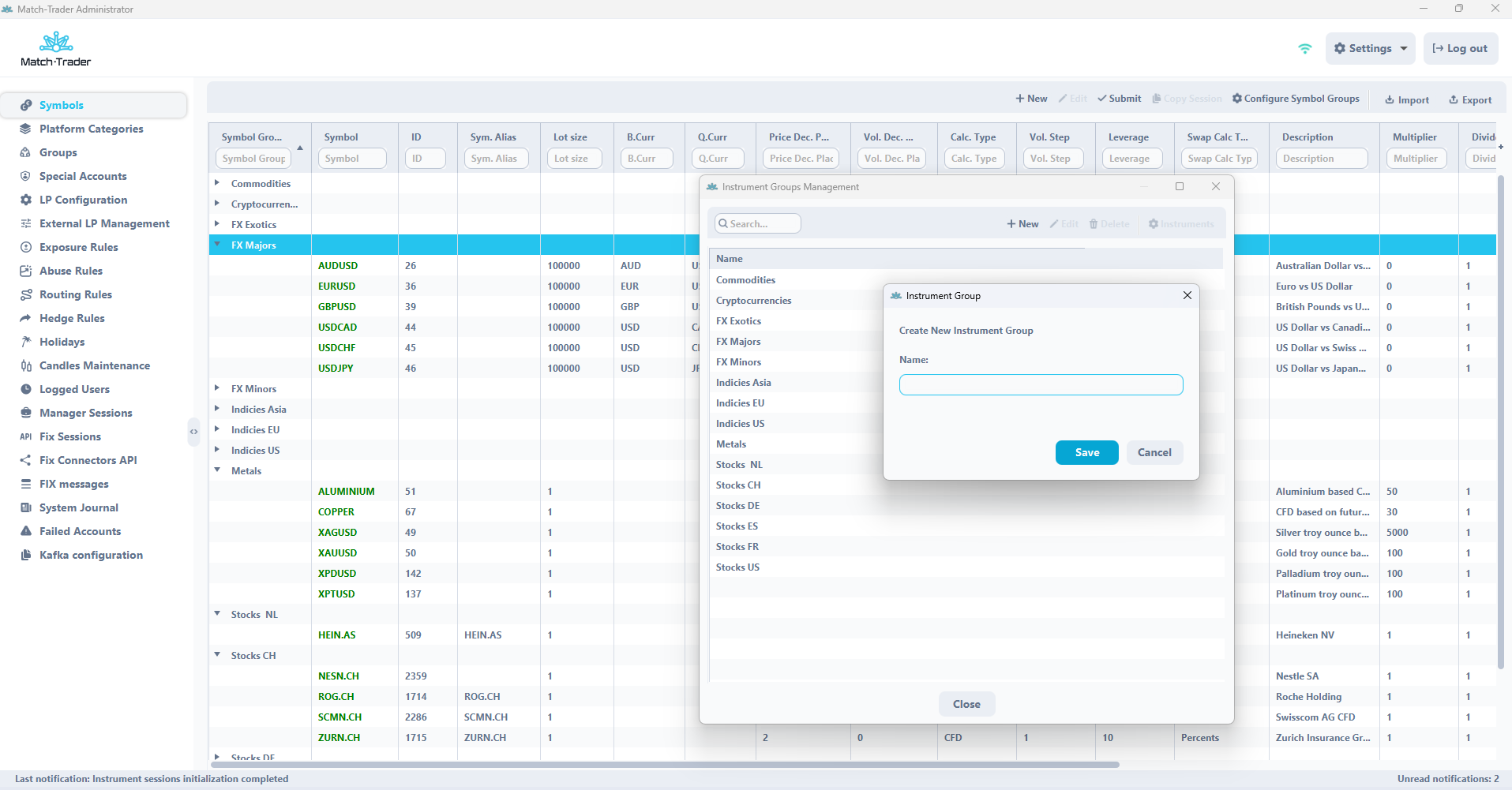Click the Symbols sidebar link icon

[x=26, y=105]
